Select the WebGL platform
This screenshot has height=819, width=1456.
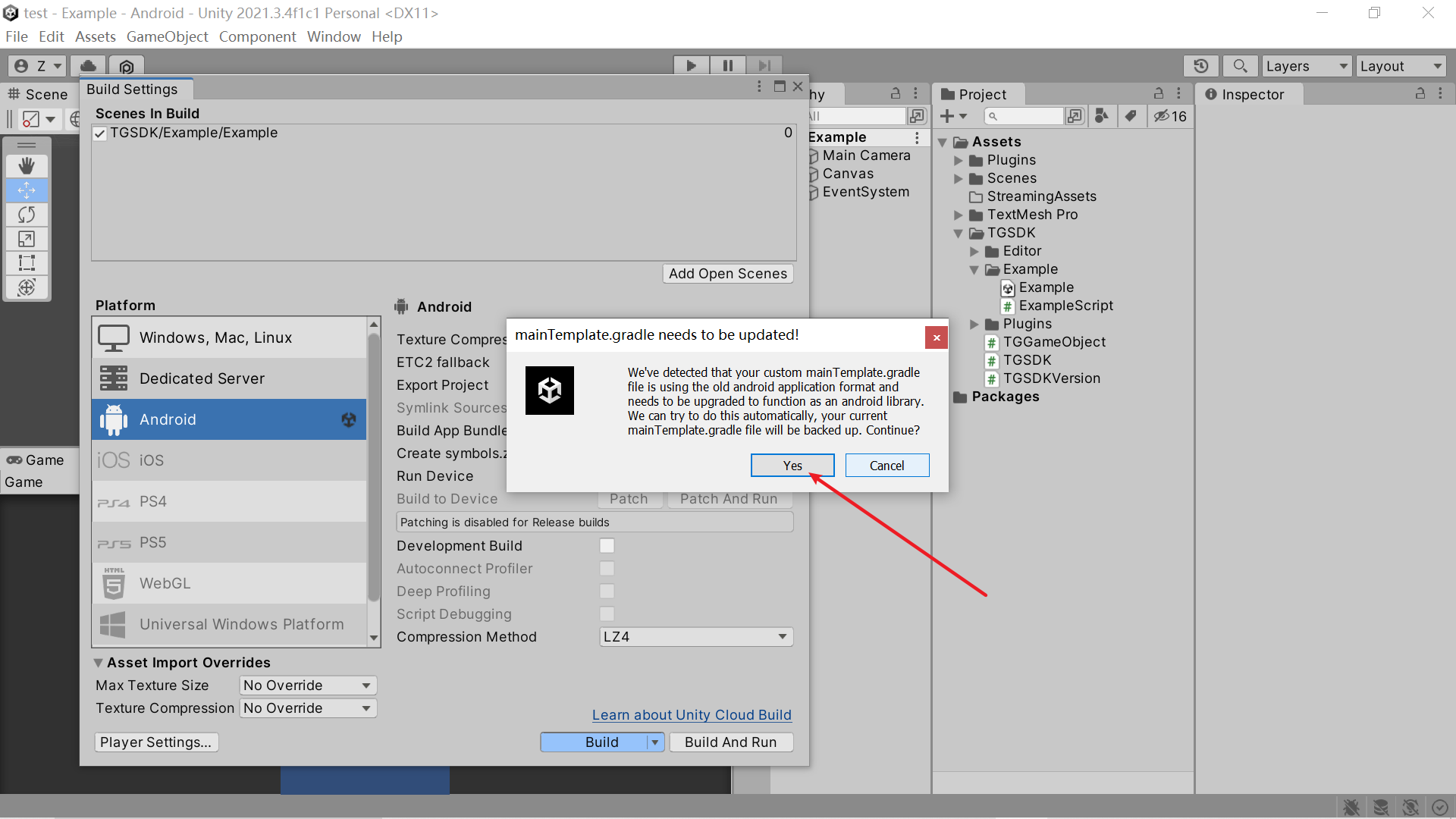229,583
